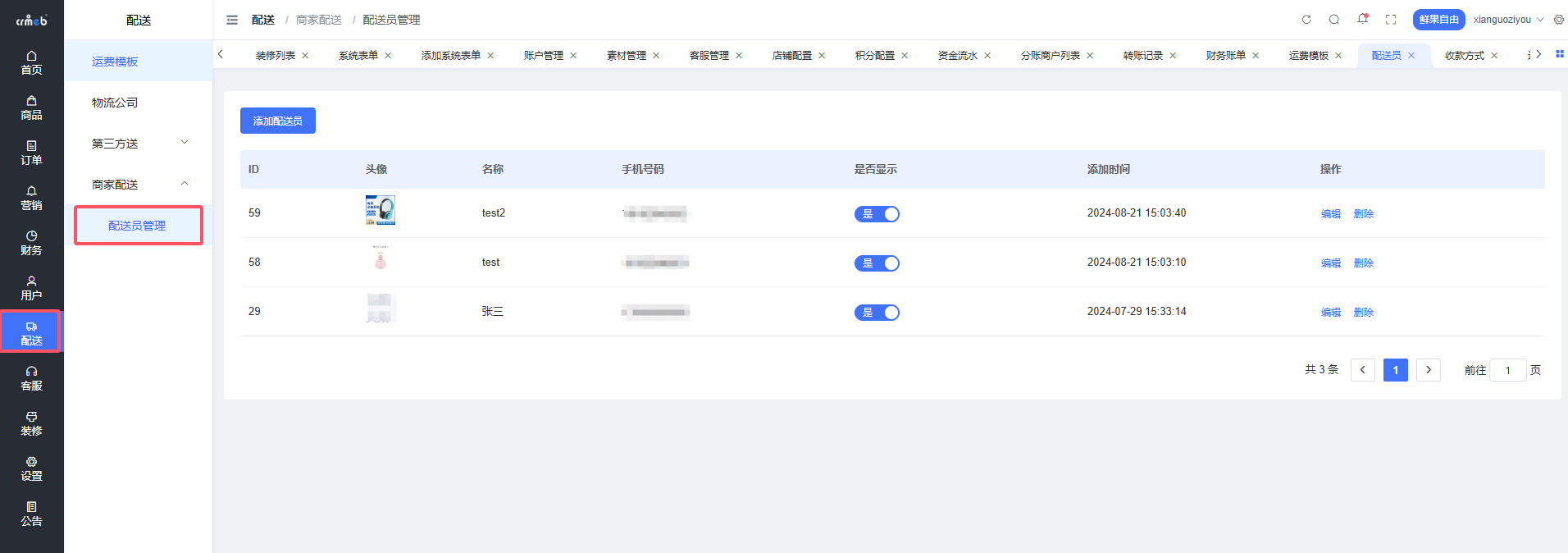Enter fullscreen mode via top bar icon
Viewport: 1568px width, 553px height.
(x=1391, y=20)
